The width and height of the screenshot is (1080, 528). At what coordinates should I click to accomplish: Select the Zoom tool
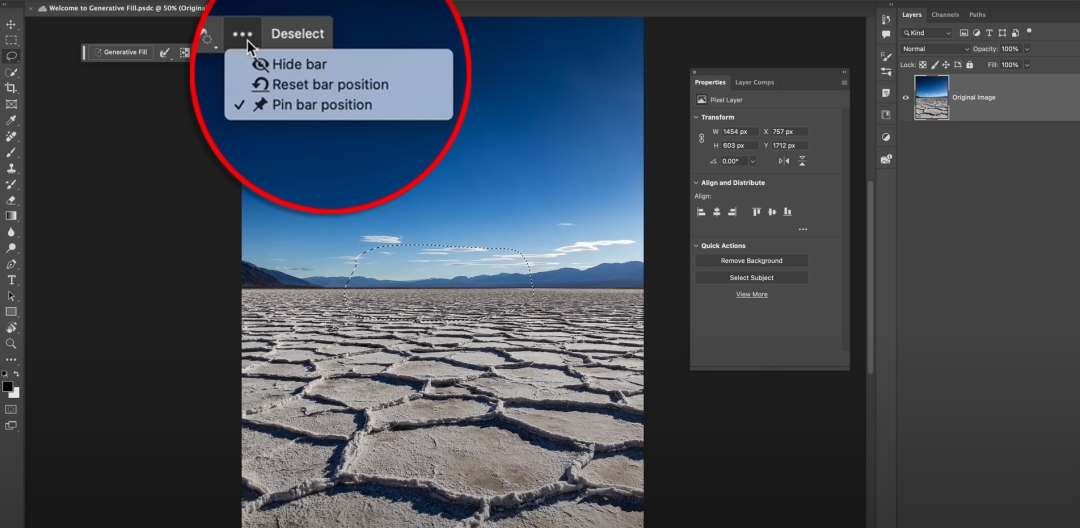point(11,344)
